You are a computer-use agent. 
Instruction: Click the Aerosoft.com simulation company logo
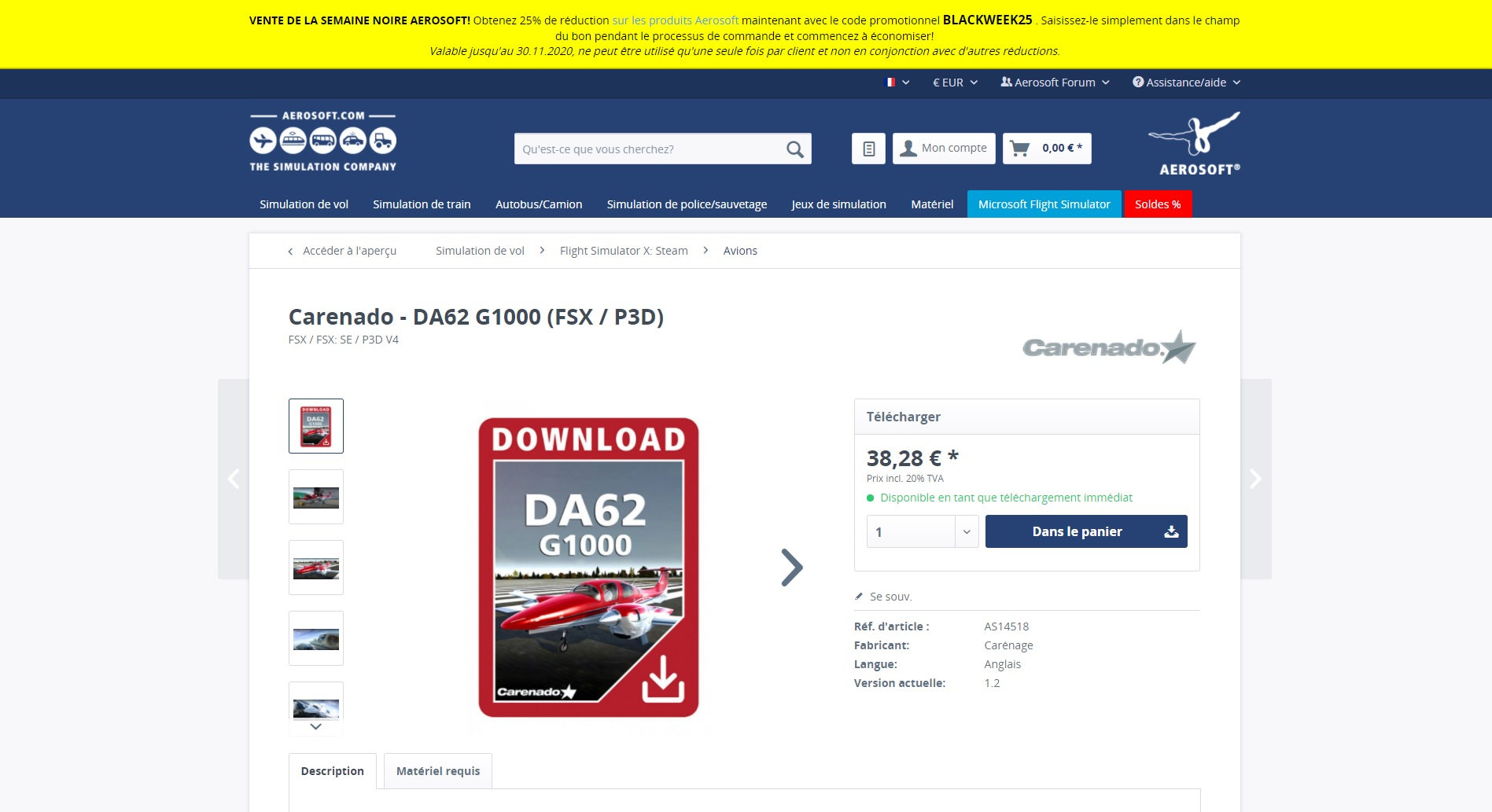[x=323, y=142]
